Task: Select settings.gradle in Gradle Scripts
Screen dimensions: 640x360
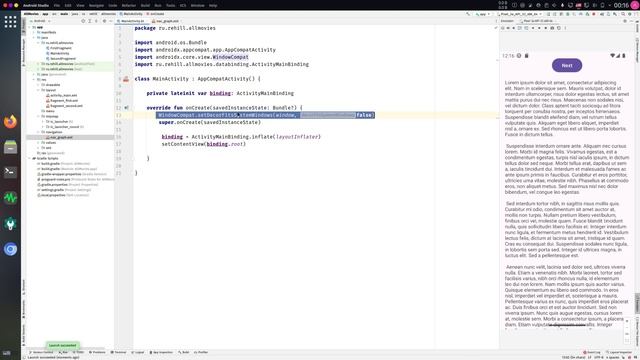Action: coord(50,190)
